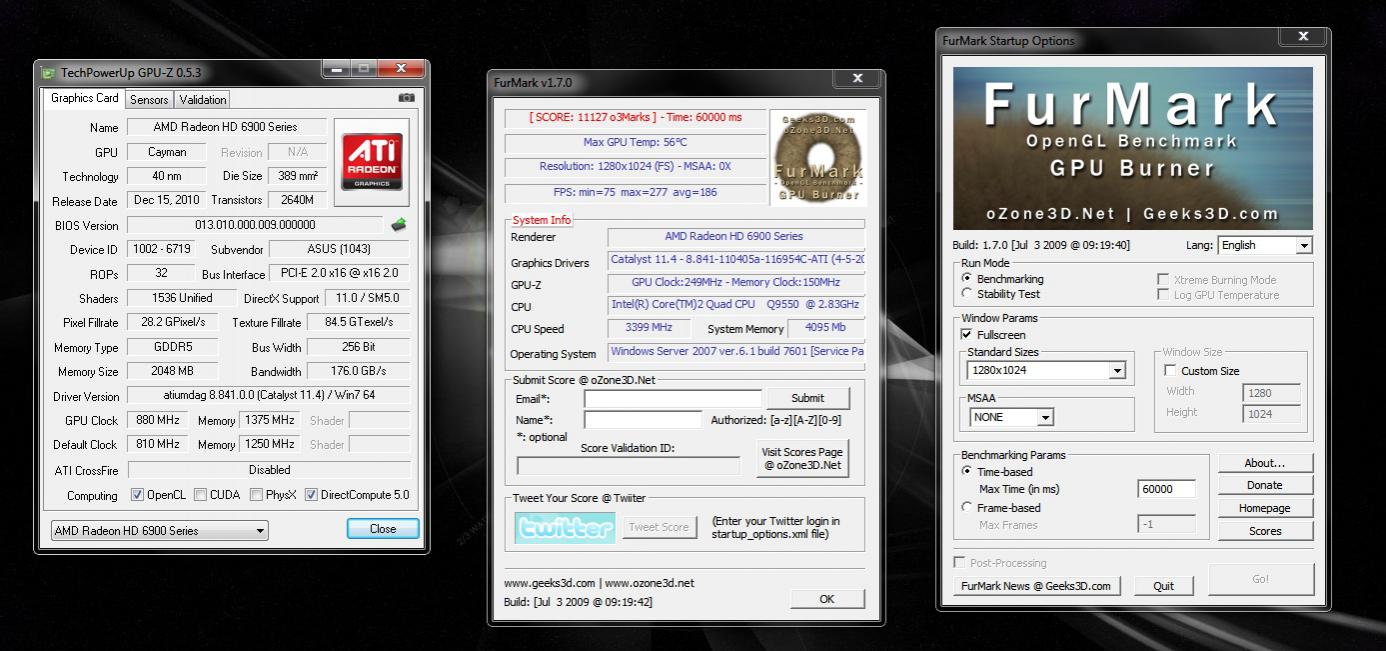Click the 1536 Unified Shaders value
1386x651 pixels.
click(181, 298)
